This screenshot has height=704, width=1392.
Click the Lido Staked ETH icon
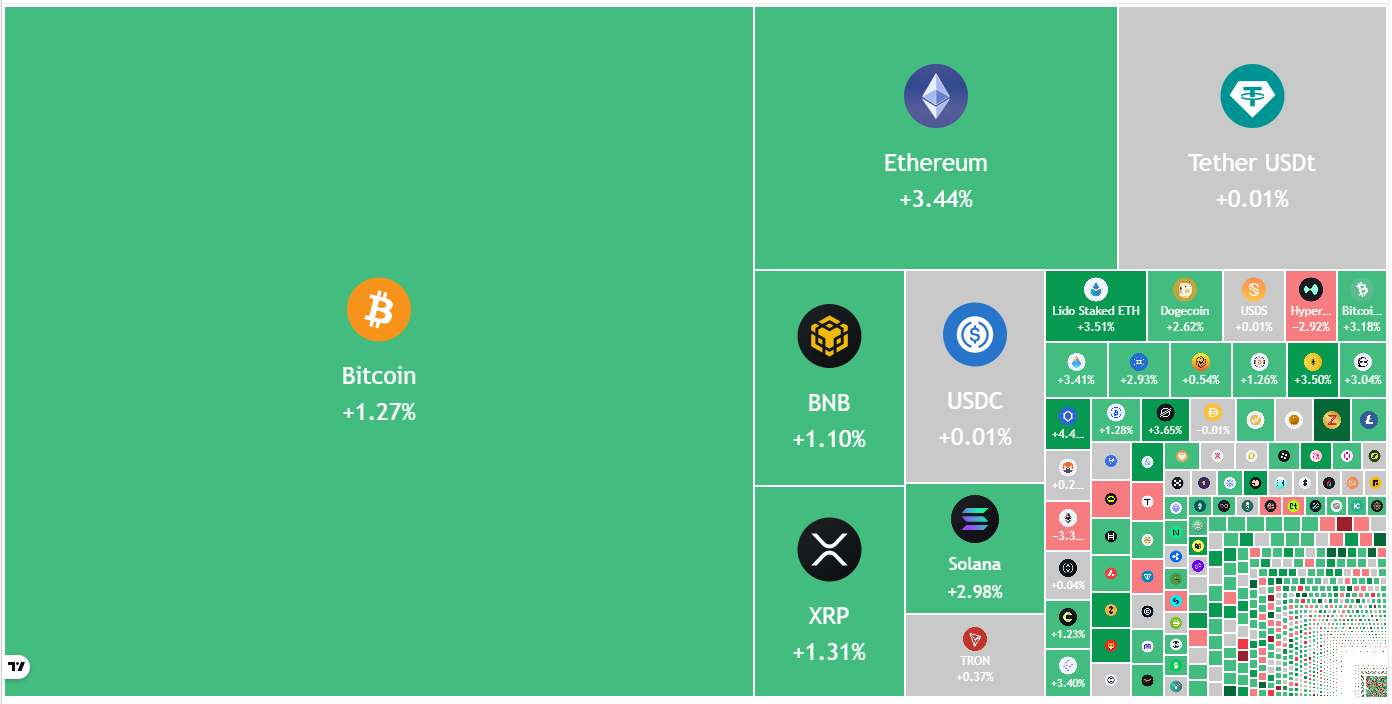(x=1096, y=290)
